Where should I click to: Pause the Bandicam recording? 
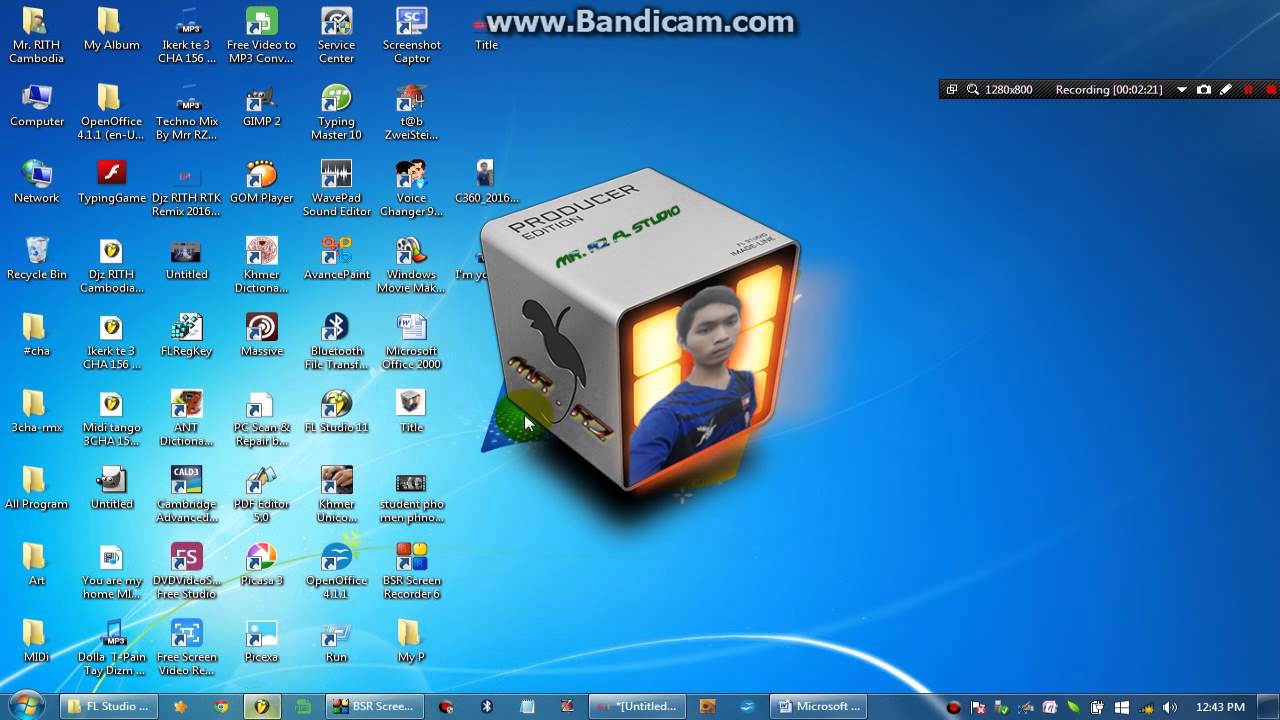pyautogui.click(x=1248, y=90)
